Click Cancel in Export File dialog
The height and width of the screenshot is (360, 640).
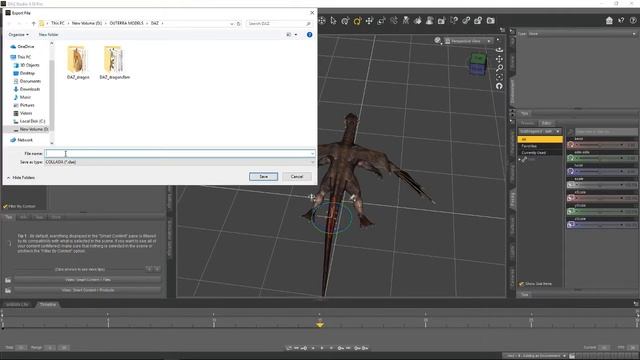[297, 177]
